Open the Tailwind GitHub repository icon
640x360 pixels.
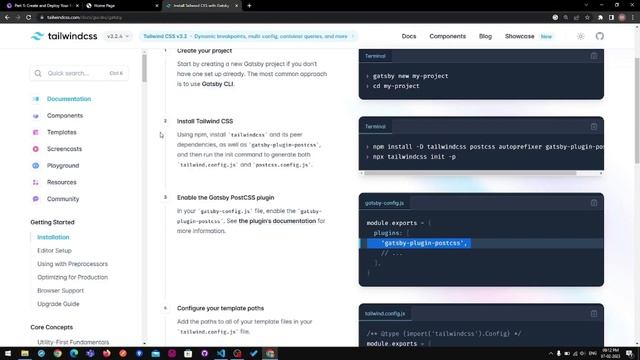[600, 36]
